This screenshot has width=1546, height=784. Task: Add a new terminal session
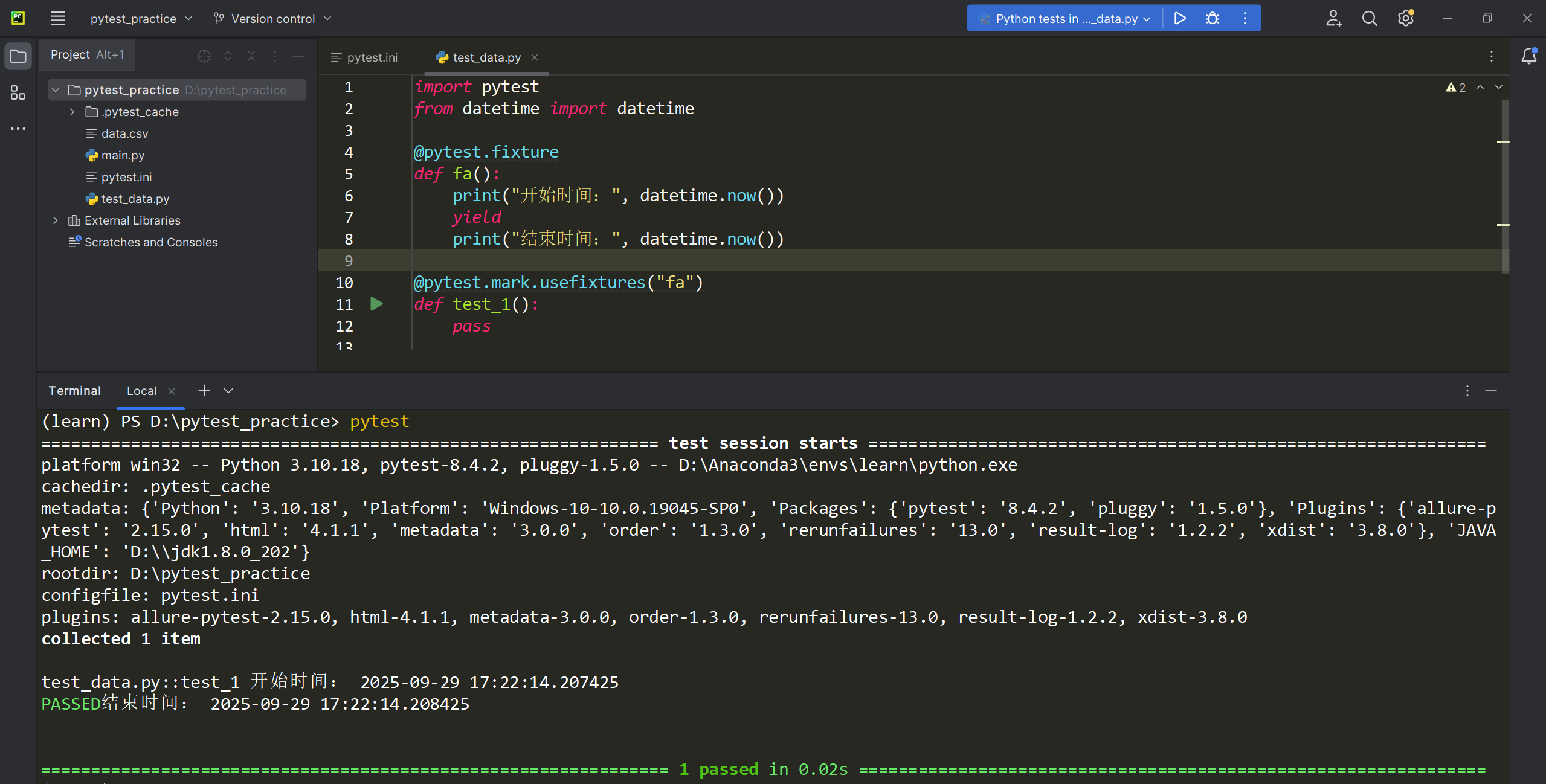204,391
